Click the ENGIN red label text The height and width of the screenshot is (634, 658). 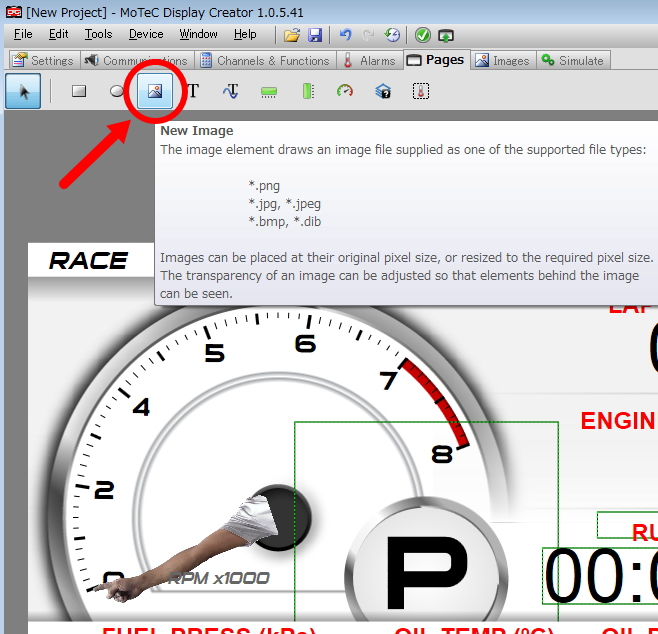coord(619,420)
